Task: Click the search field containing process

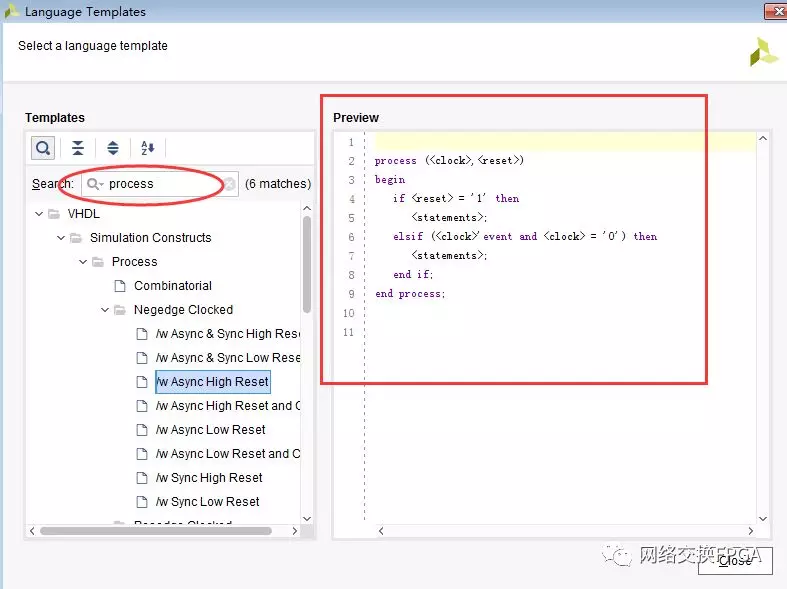Action: pos(160,184)
